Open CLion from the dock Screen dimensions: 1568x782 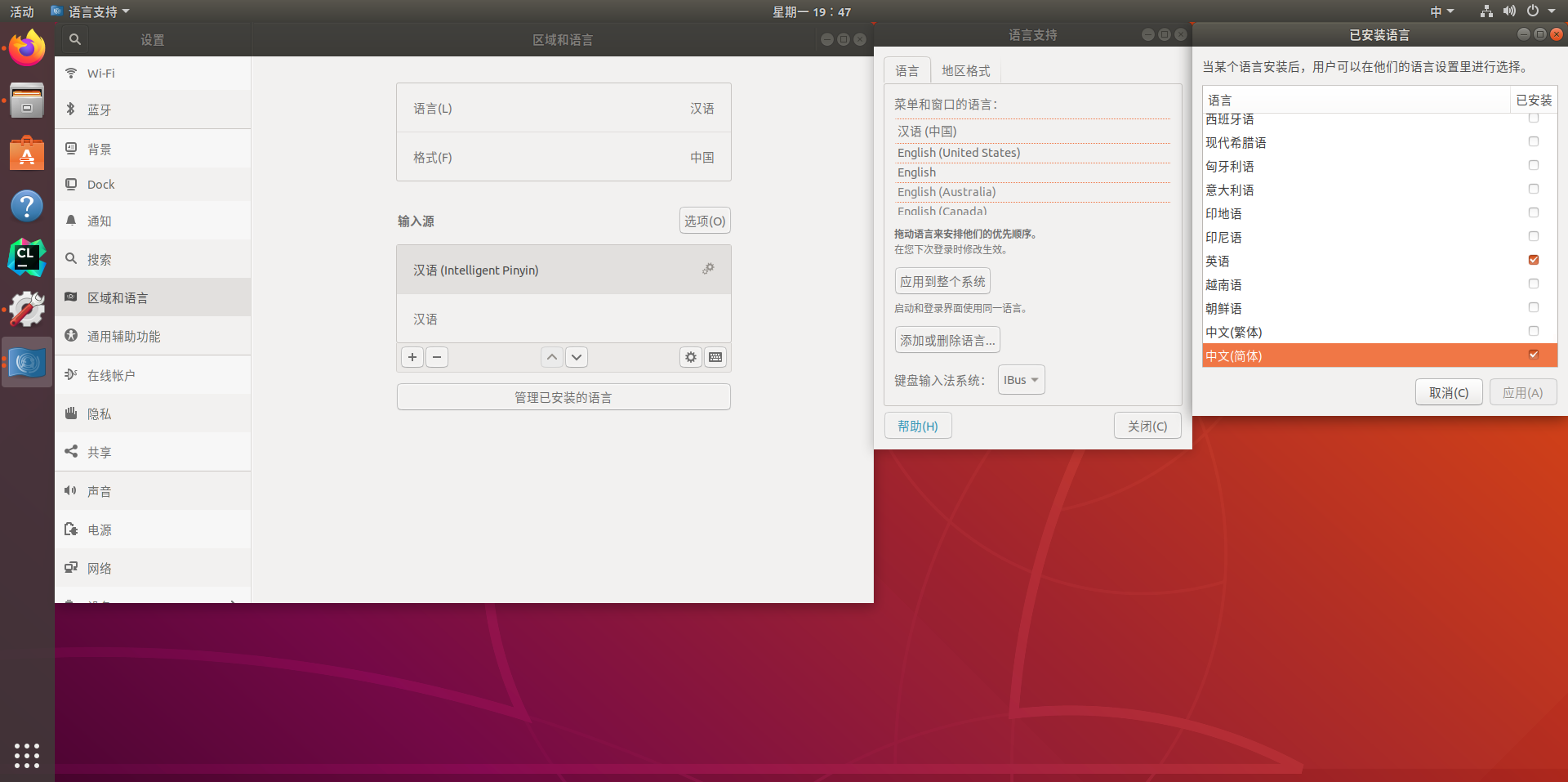[27, 257]
